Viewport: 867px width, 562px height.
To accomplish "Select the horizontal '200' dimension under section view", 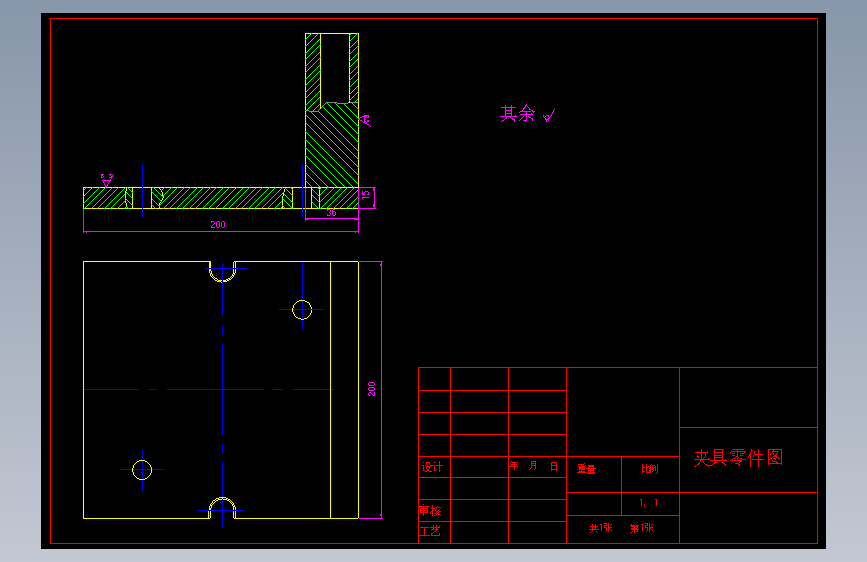I will pos(218,225).
